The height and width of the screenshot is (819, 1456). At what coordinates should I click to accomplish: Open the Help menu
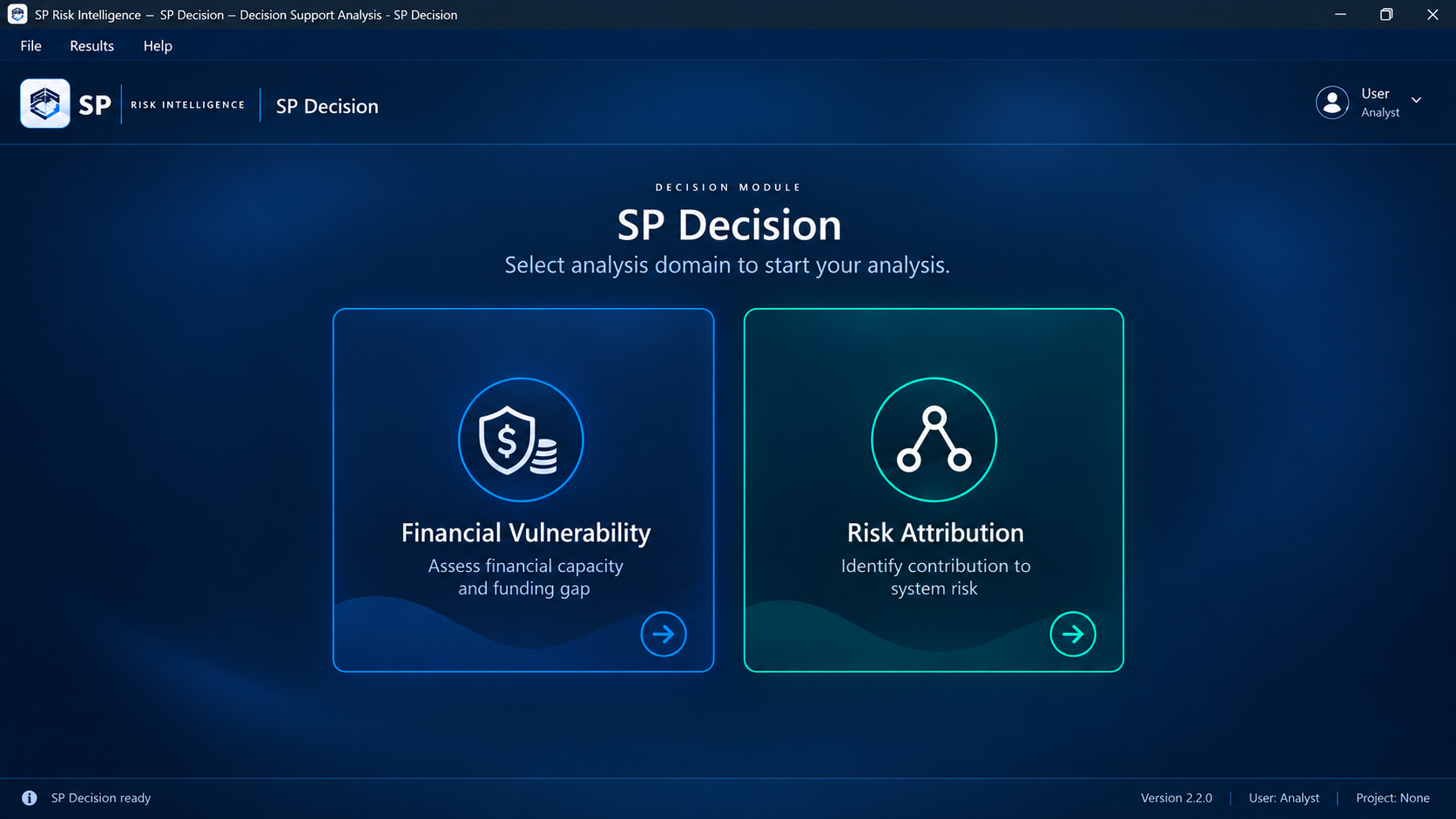coord(158,46)
